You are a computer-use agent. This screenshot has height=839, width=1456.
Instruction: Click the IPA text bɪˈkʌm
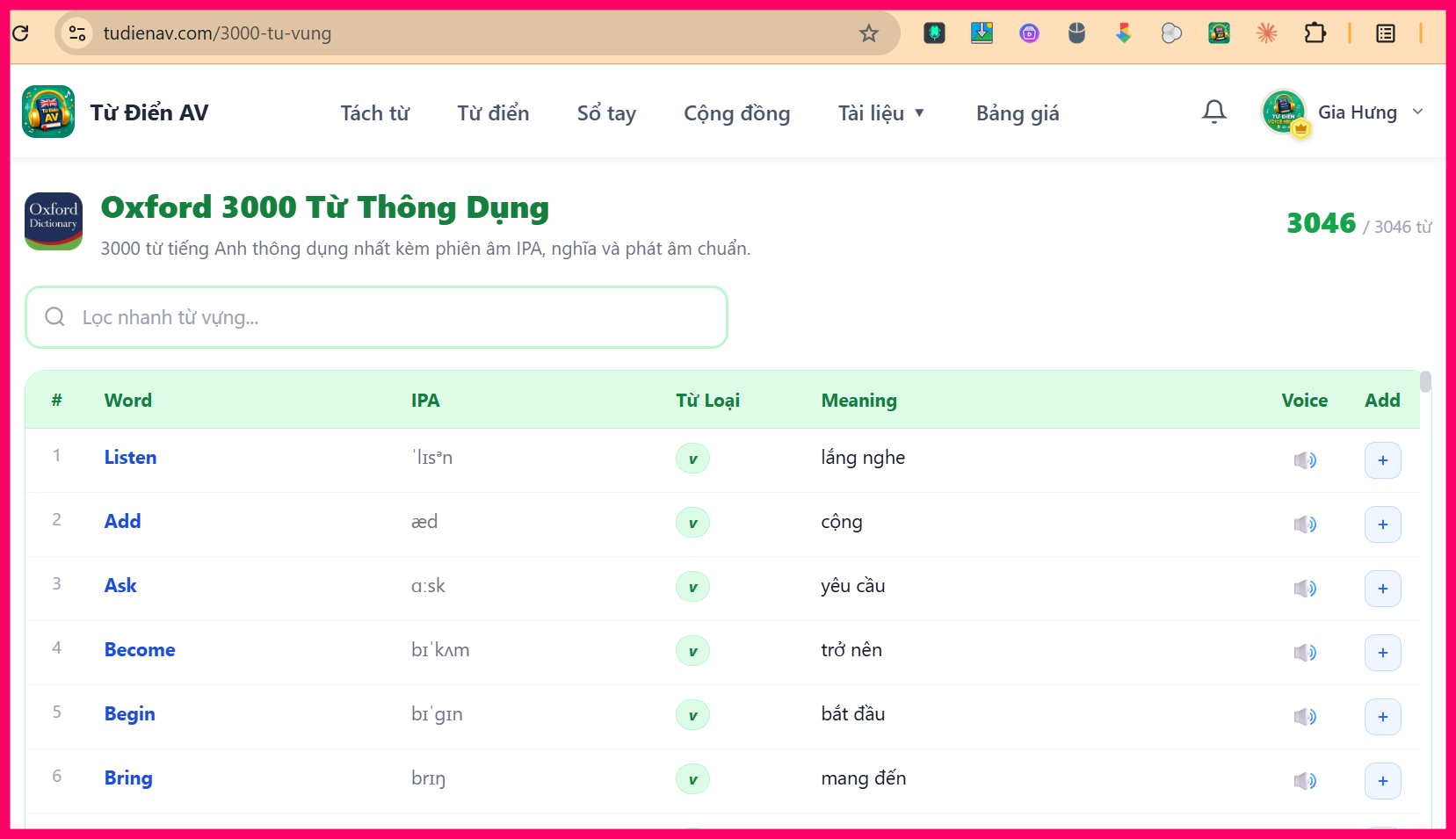click(440, 650)
